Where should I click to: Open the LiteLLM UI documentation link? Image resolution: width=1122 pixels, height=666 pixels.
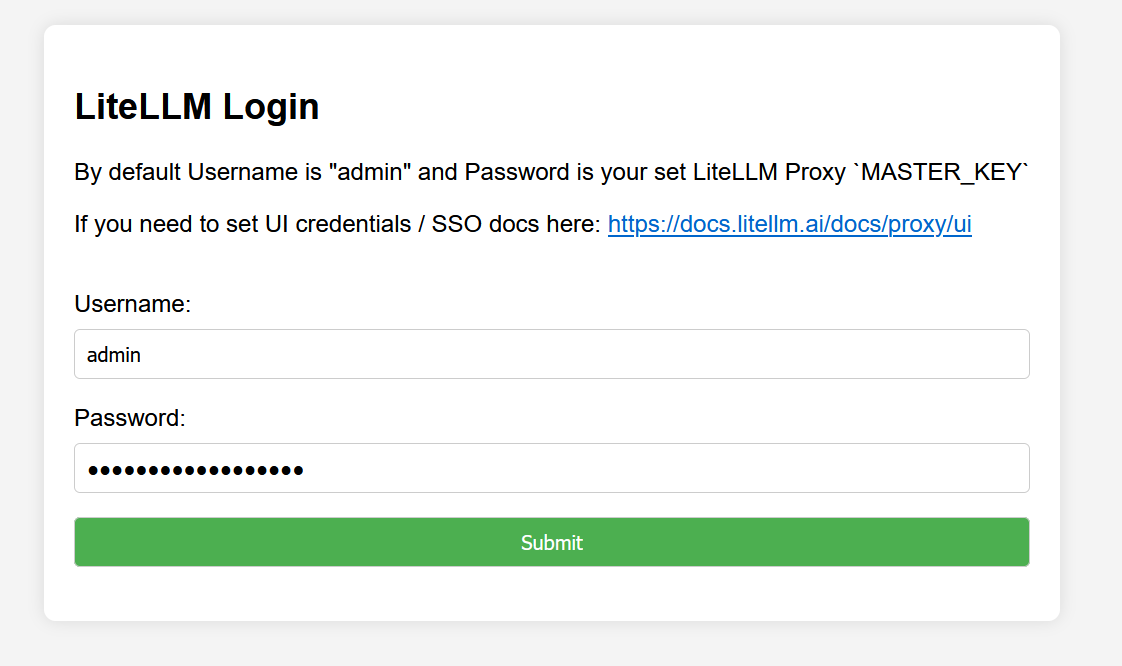[x=789, y=224]
